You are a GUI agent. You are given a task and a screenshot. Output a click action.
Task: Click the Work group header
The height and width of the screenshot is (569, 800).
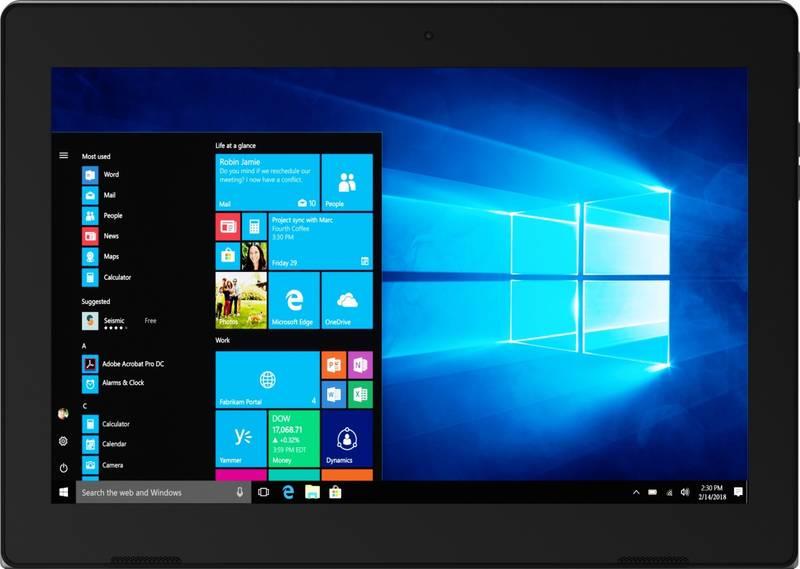point(222,340)
